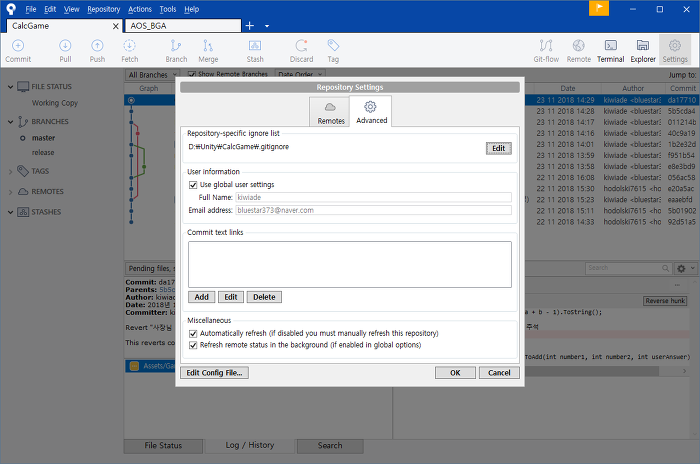This screenshot has height=464, width=700.
Task: Click the Remote toolbar icon
Action: [579, 51]
